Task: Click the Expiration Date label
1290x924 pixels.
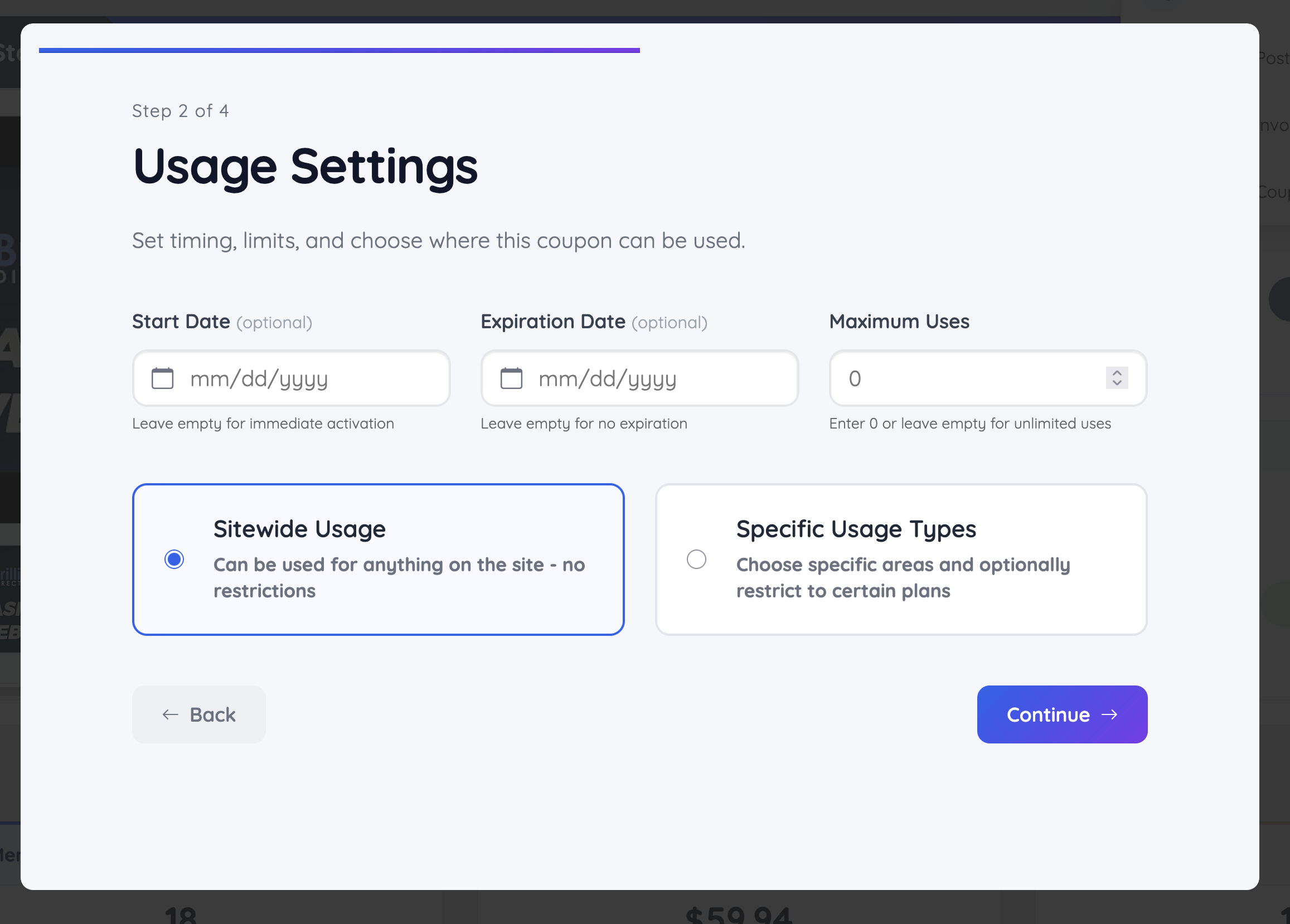Action: tap(552, 322)
